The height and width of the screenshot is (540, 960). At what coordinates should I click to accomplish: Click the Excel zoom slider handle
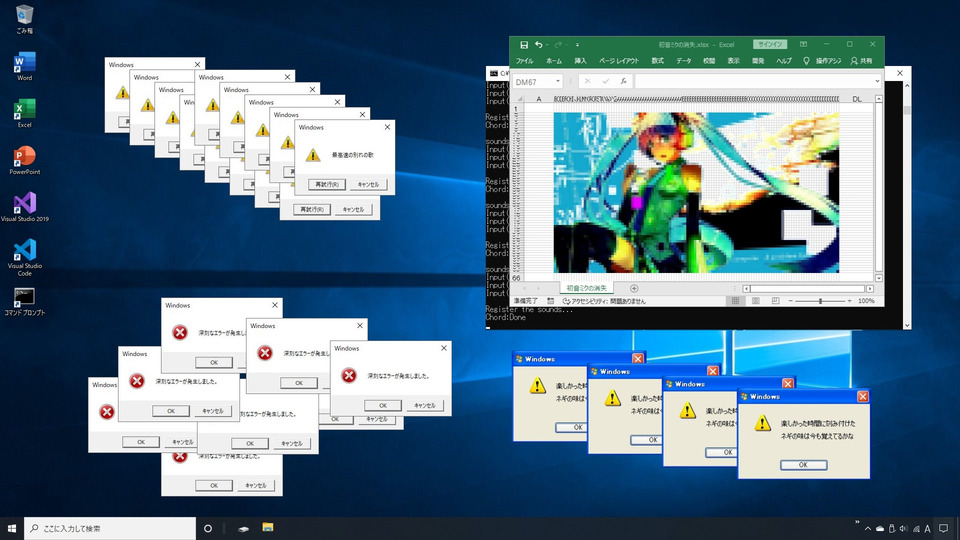820,301
